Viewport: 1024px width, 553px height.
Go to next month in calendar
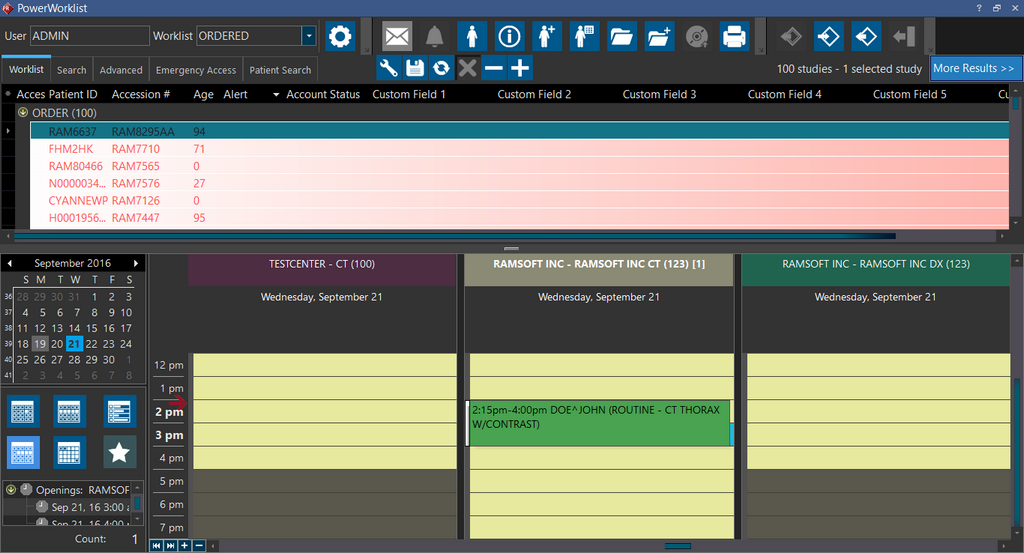(x=136, y=263)
